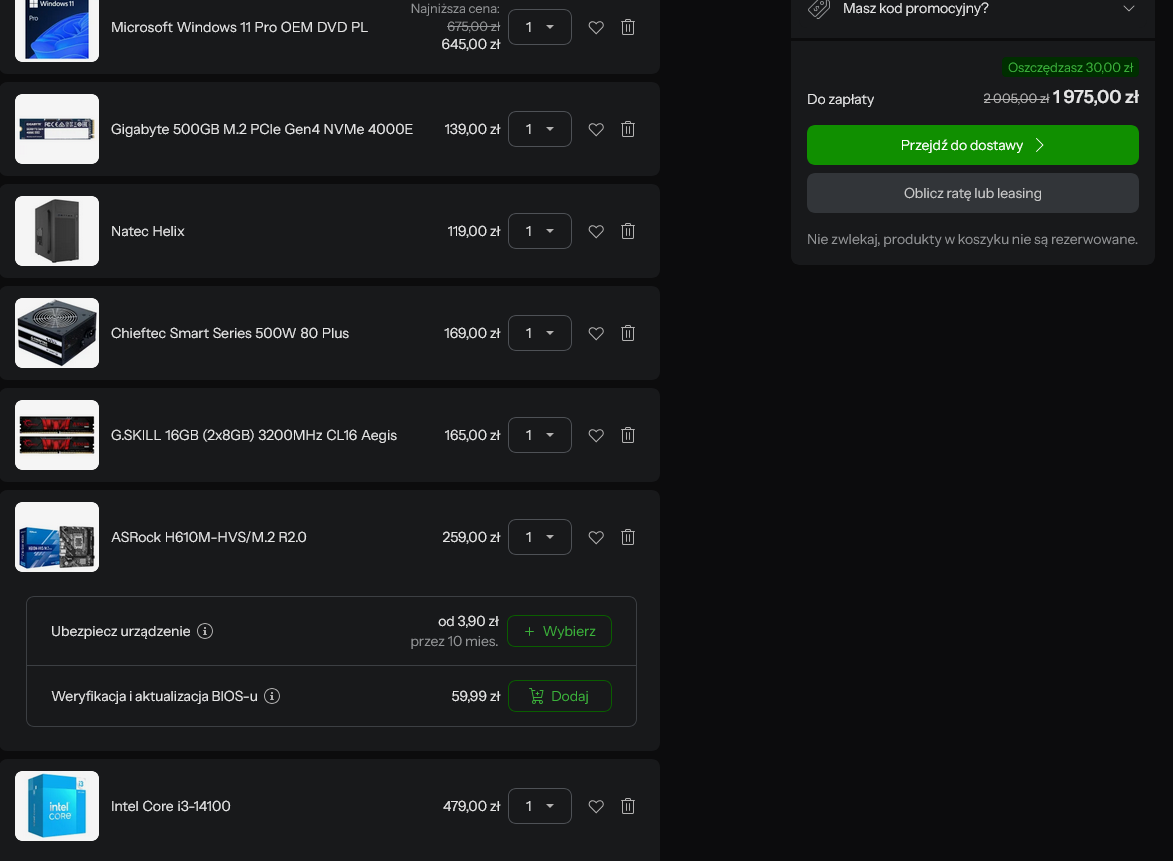The width and height of the screenshot is (1173, 861).
Task: Heart the Intel Core i3-14100
Action: (x=595, y=806)
